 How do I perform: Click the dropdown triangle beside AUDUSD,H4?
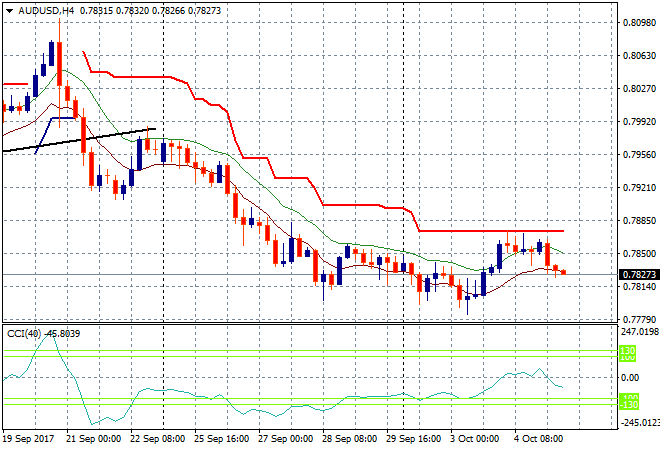point(10,11)
